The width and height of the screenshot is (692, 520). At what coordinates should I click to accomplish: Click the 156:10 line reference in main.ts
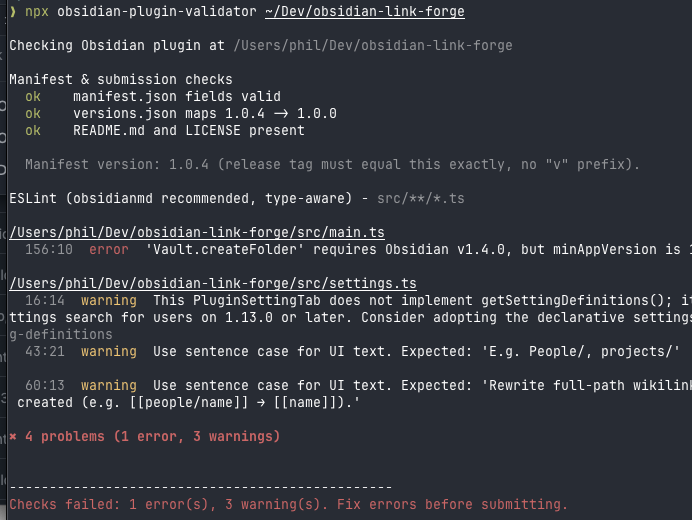[x=49, y=249]
